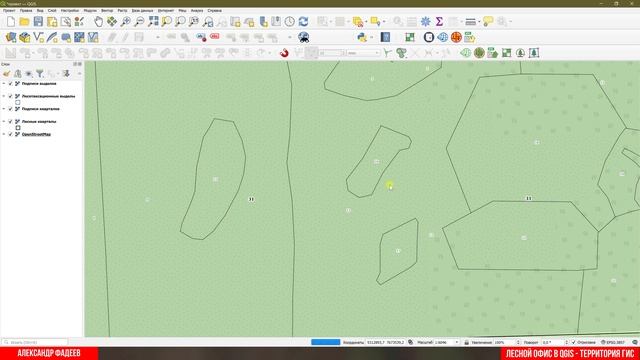The height and width of the screenshot is (360, 640).
Task: Open project using the yellow folder icon
Action: click(x=24, y=22)
